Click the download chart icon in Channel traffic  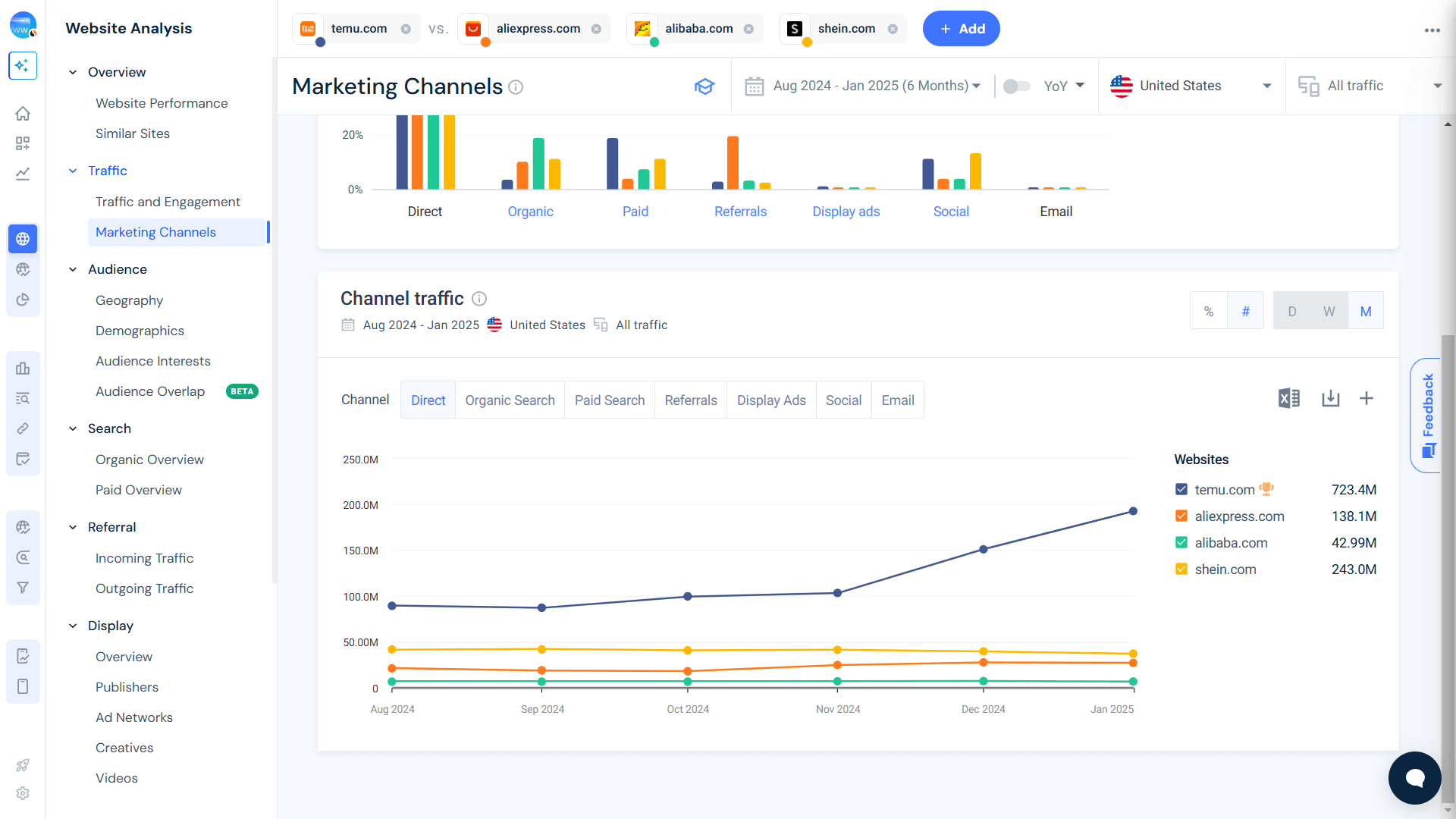point(1331,398)
